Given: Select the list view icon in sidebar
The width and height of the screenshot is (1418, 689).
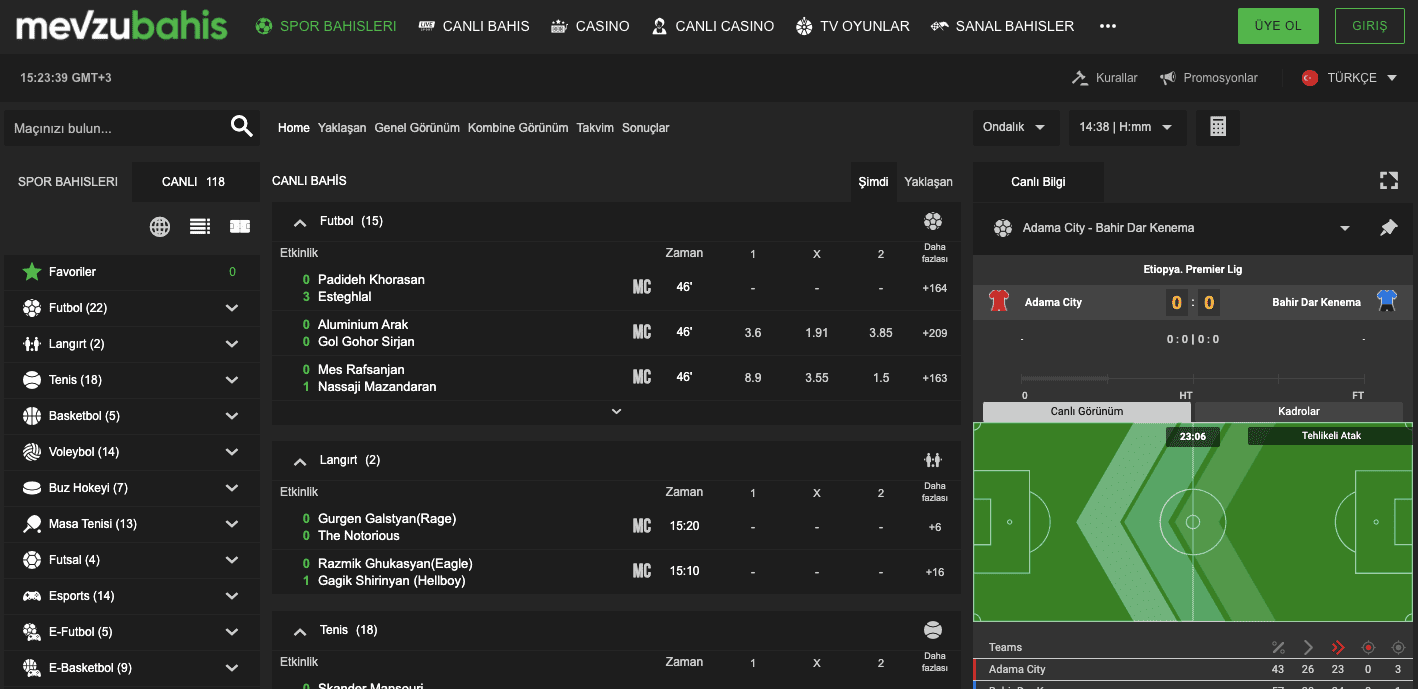Looking at the screenshot, I should click(x=200, y=227).
